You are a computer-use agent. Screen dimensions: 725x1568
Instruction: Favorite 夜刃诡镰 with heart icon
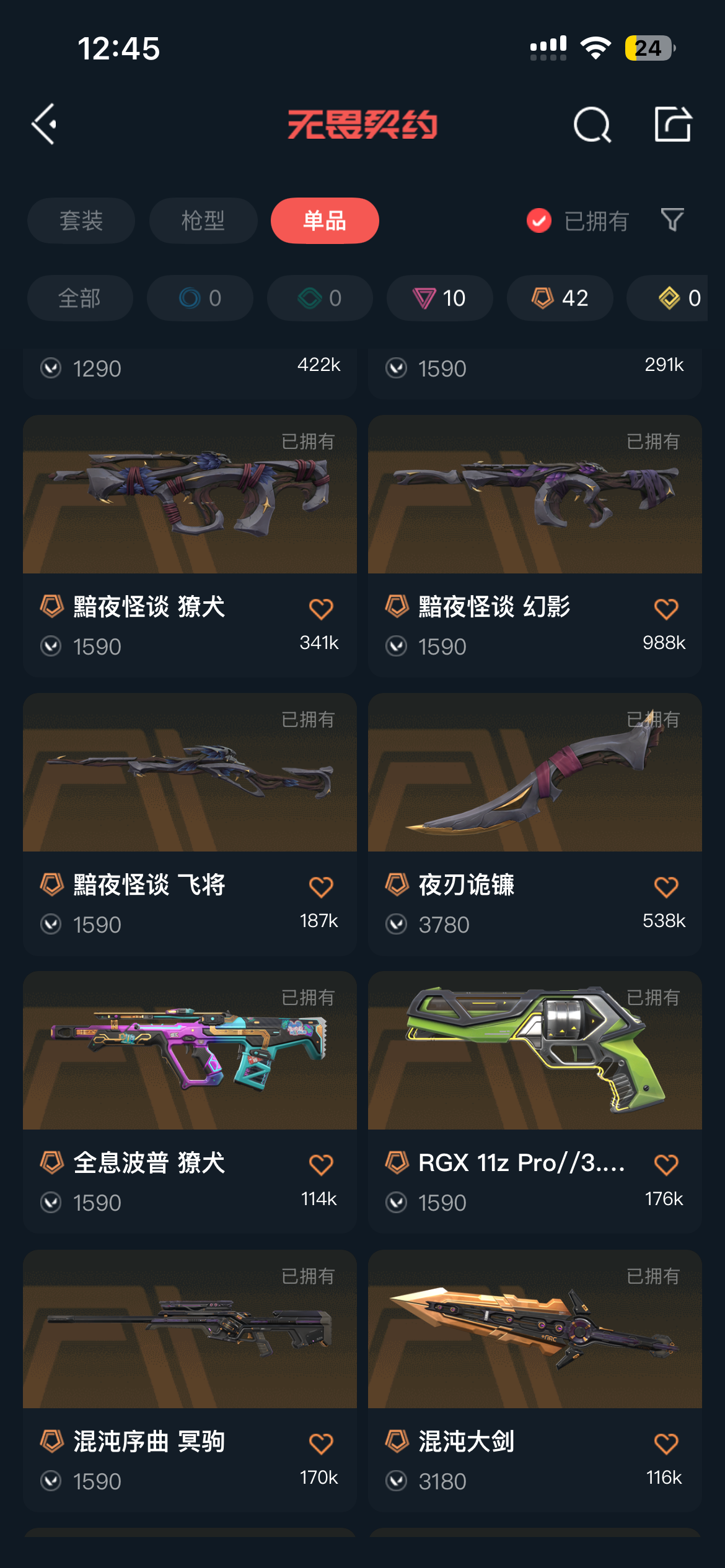(x=666, y=887)
